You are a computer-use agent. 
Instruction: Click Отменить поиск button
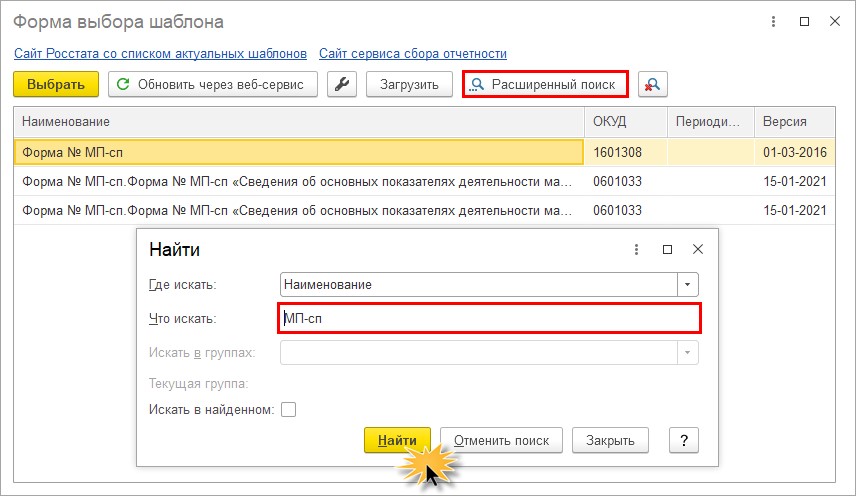(x=501, y=440)
